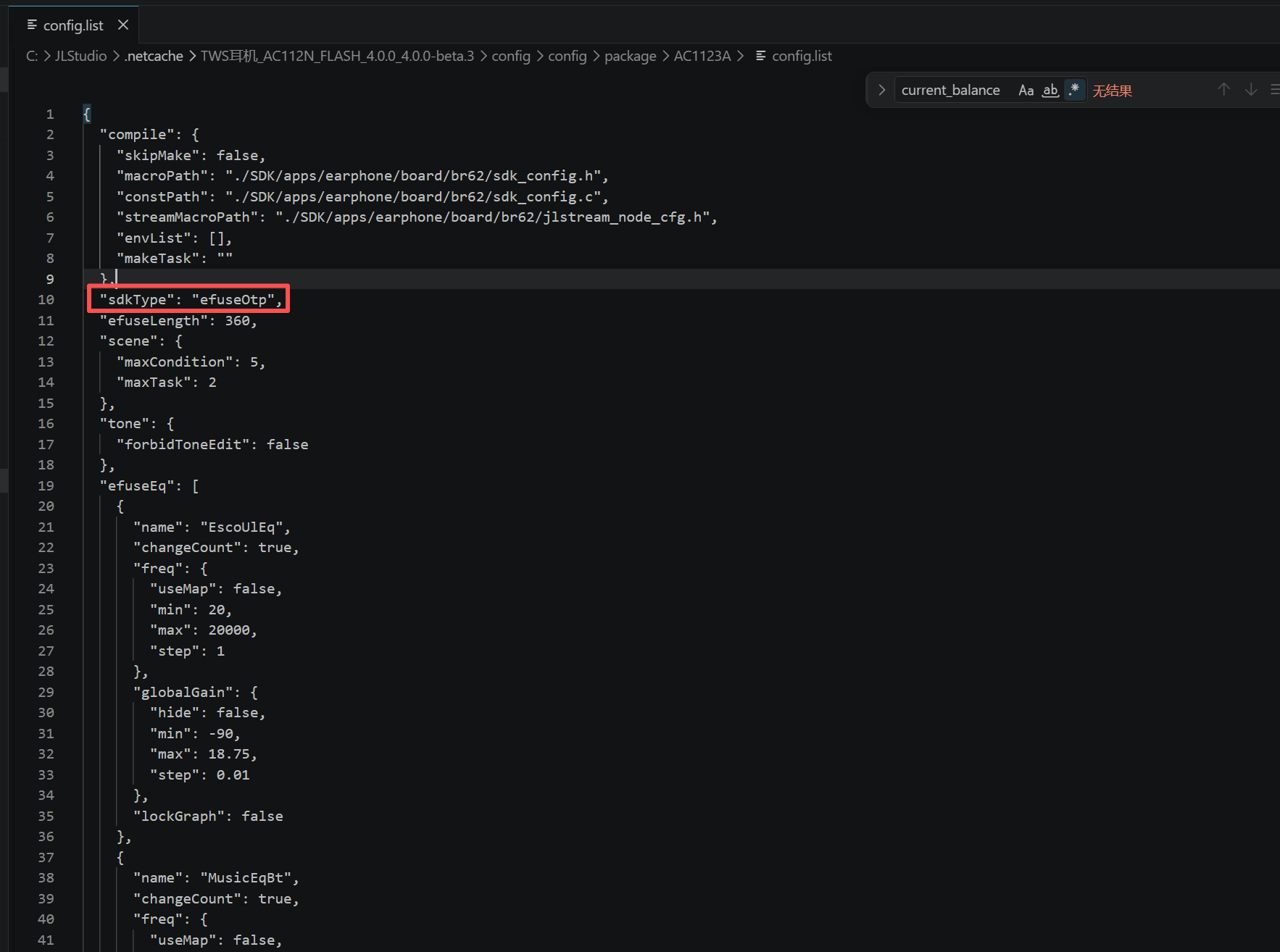Viewport: 1280px width, 952px height.
Task: Open TWS耳机_AC112N_FLASH breadcrumb folder
Action: [337, 56]
